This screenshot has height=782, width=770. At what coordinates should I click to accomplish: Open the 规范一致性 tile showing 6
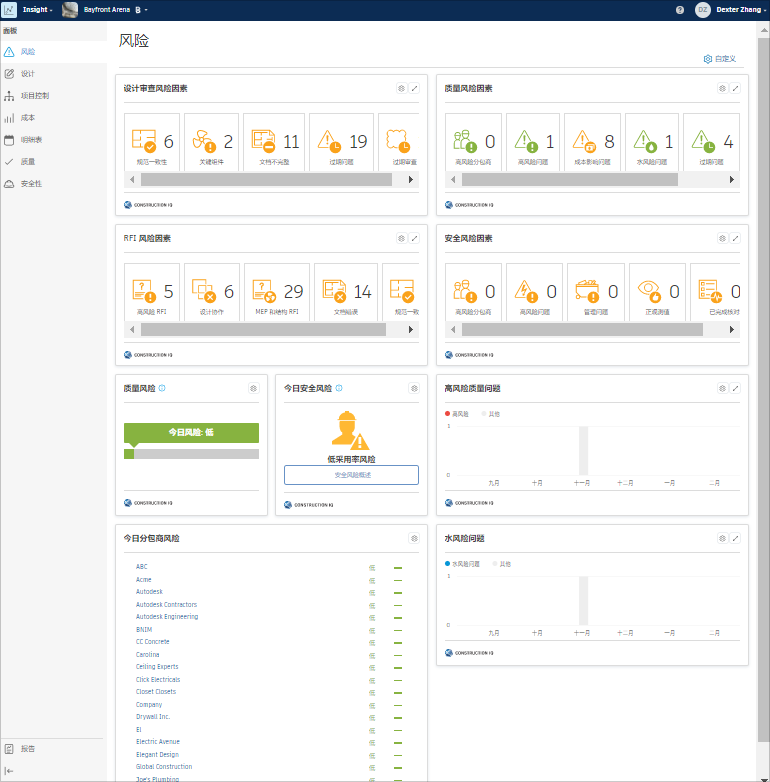coord(152,142)
